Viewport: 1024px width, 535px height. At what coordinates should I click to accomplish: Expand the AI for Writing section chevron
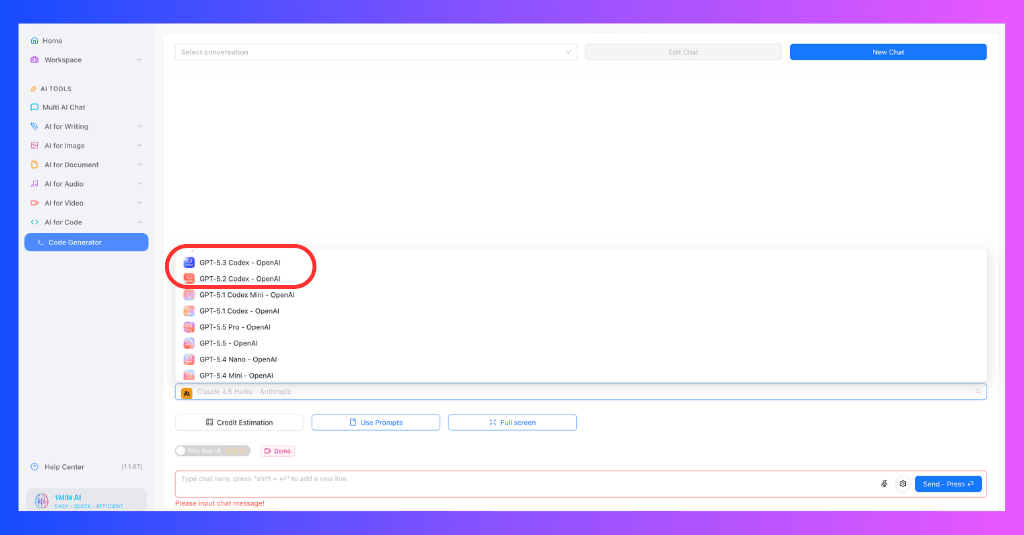click(139, 126)
